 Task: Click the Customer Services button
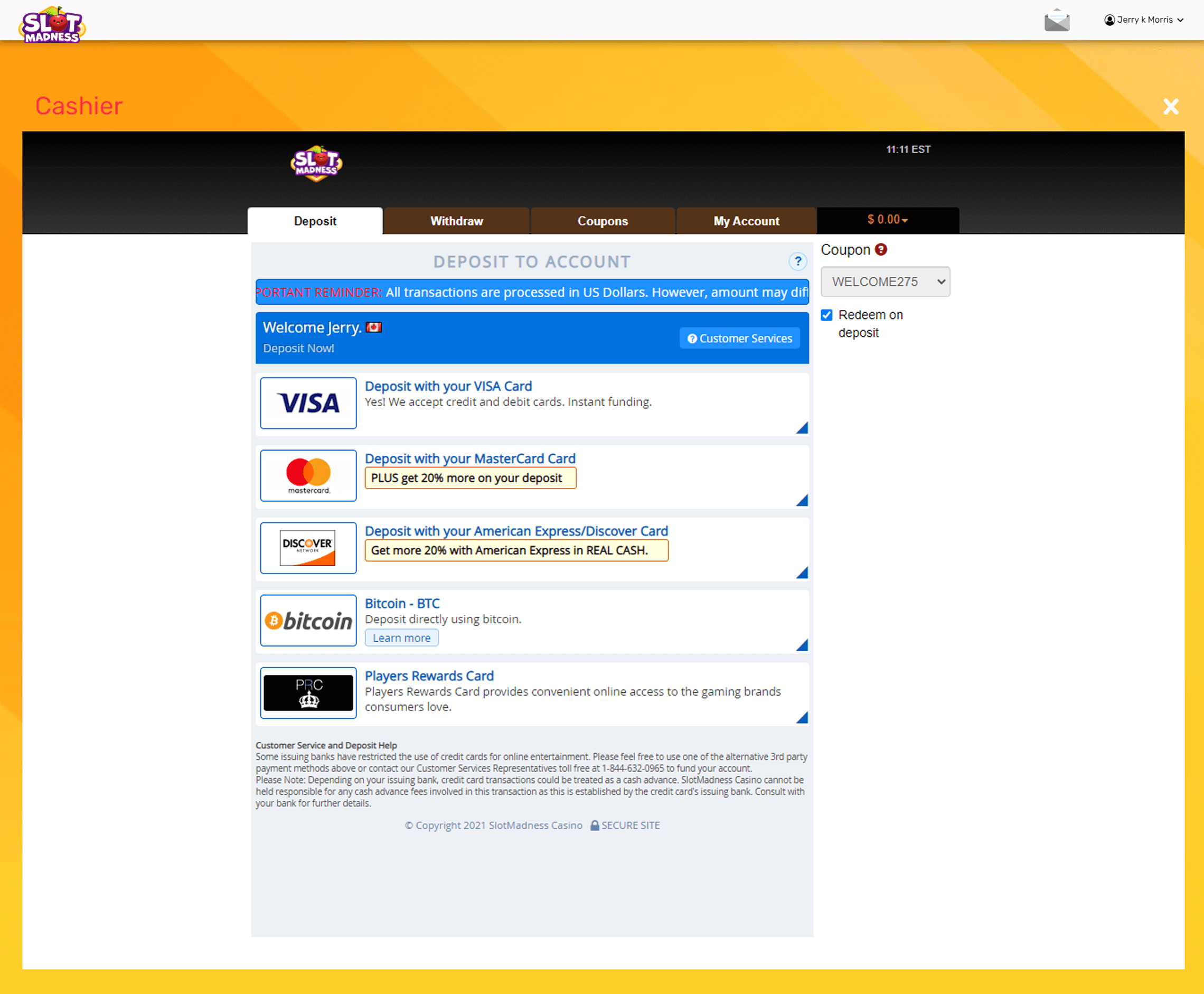740,339
